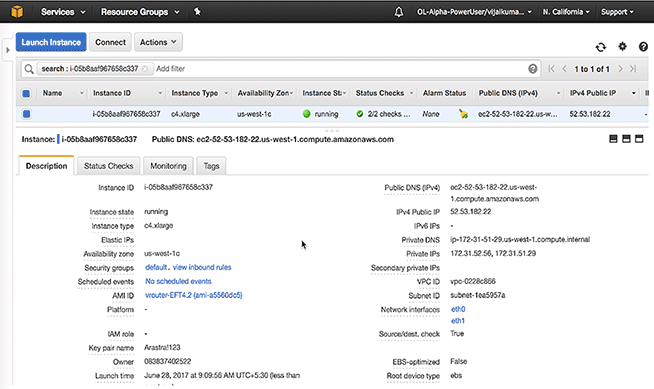Switch to the Monitoring tab
This screenshot has height=389, width=654.
click(168, 166)
